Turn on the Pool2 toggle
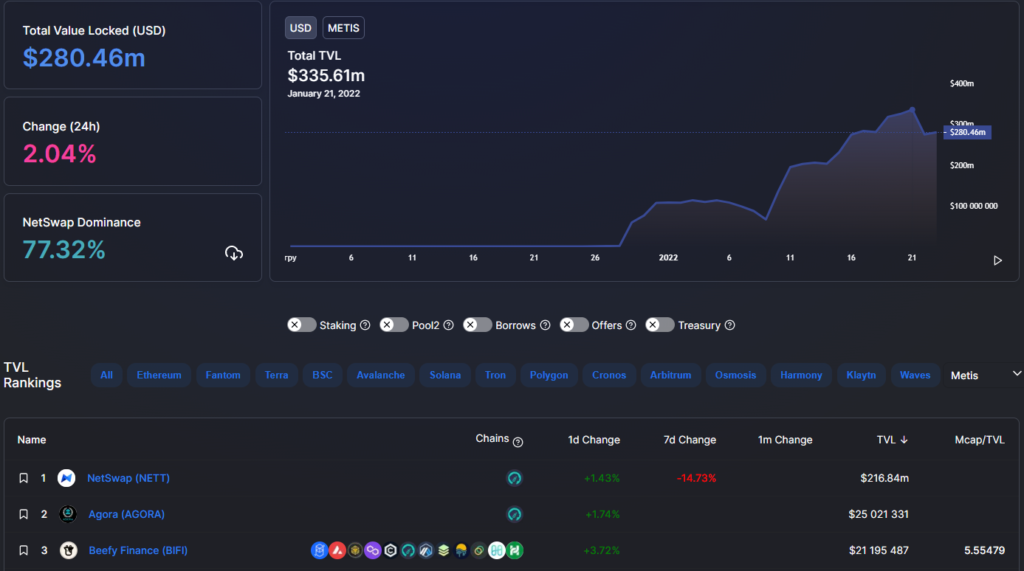Image resolution: width=1024 pixels, height=571 pixels. (x=394, y=325)
